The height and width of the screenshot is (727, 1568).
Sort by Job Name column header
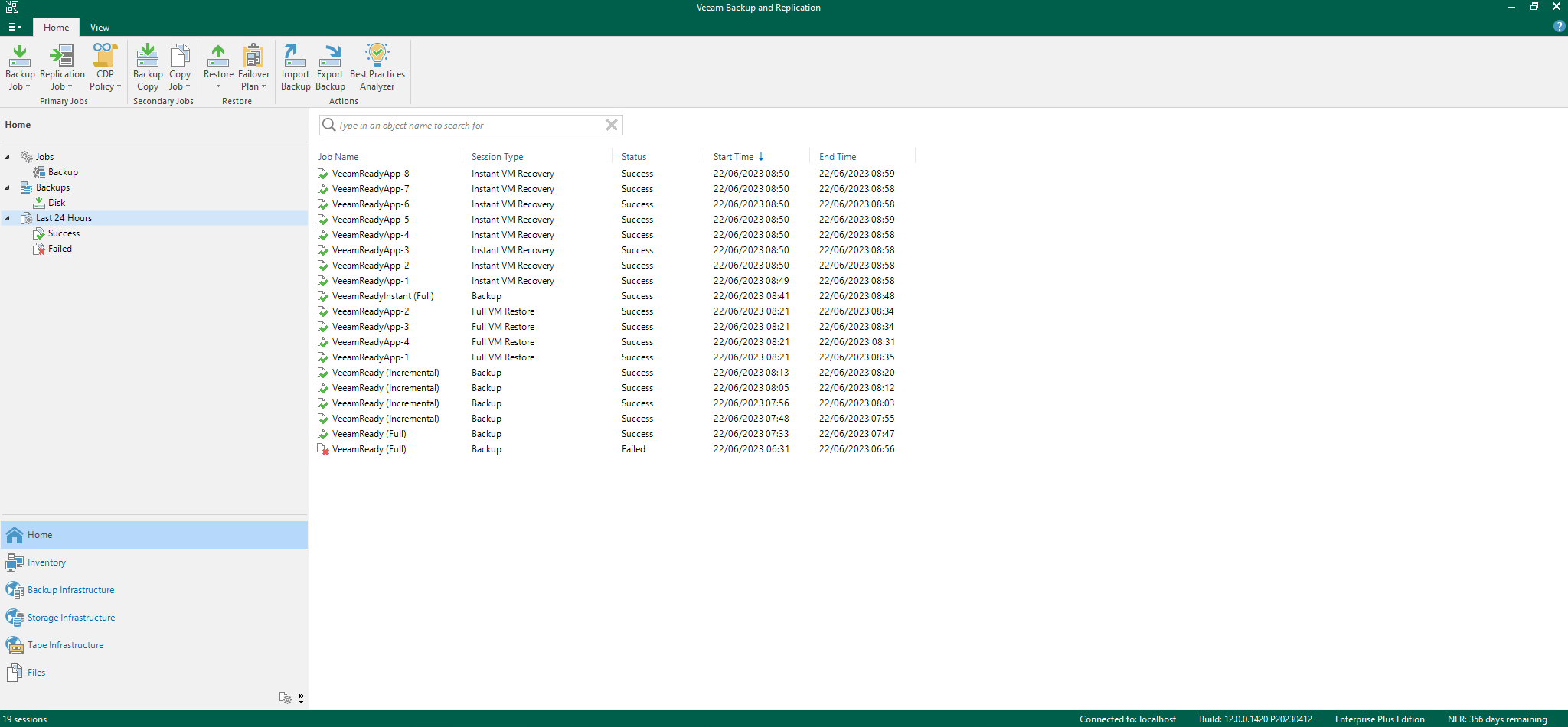point(338,157)
